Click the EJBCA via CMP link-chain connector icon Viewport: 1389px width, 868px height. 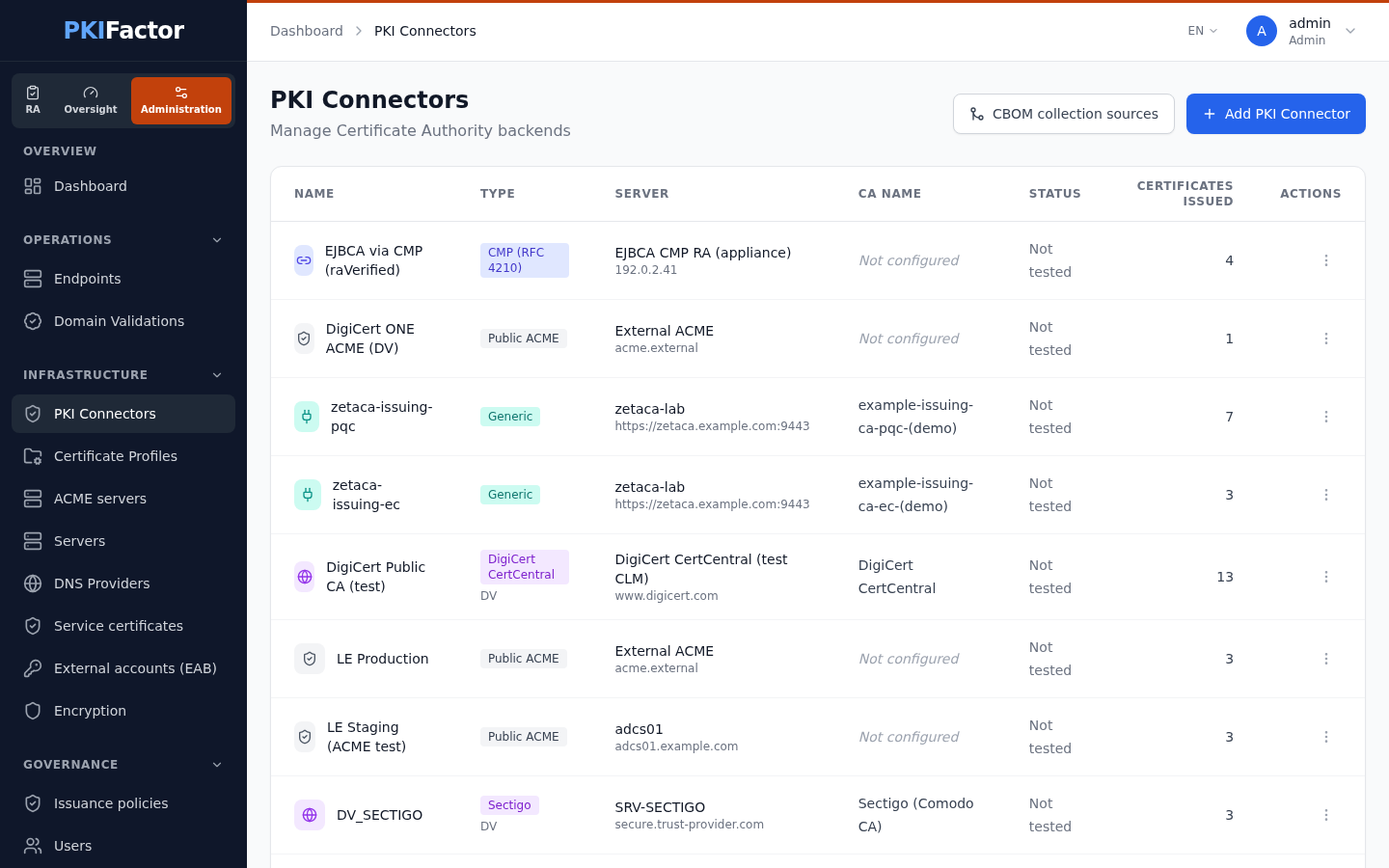[x=304, y=260]
